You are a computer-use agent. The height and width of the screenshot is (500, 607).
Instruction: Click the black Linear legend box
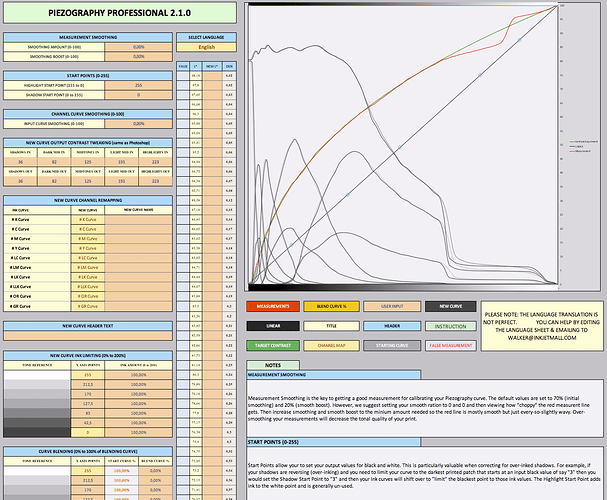tap(268, 325)
